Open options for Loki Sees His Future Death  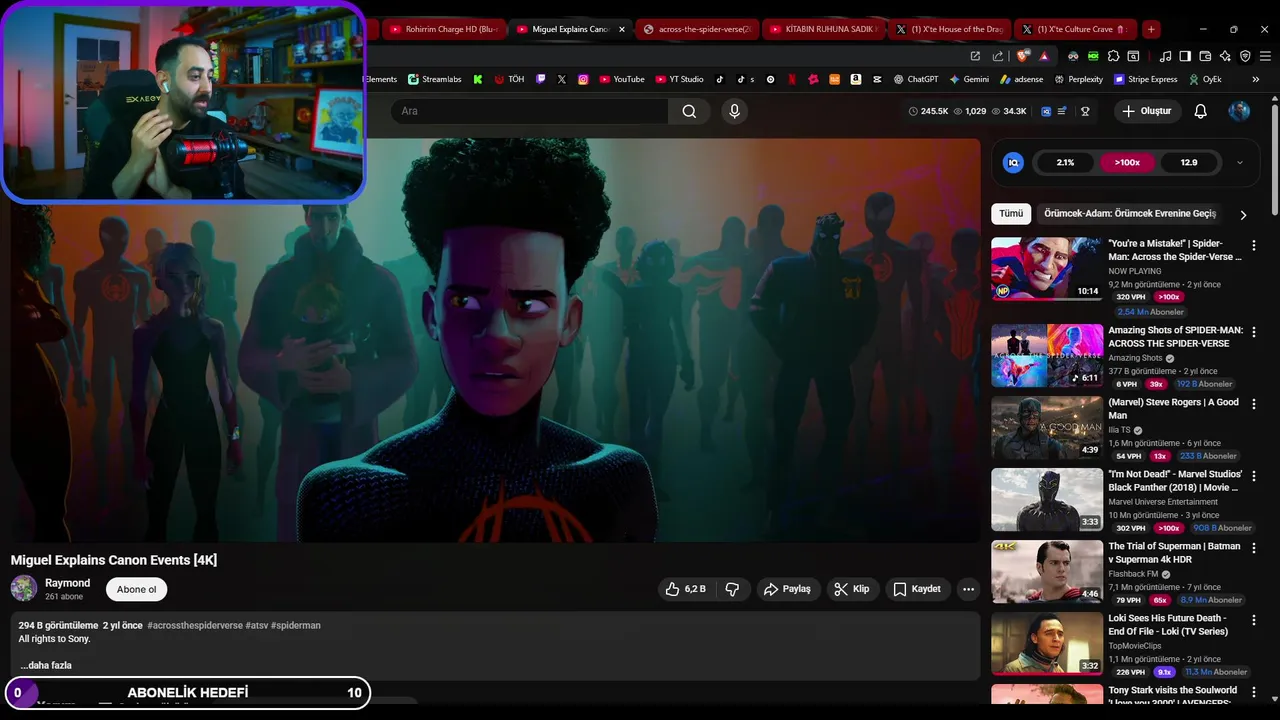click(1254, 620)
